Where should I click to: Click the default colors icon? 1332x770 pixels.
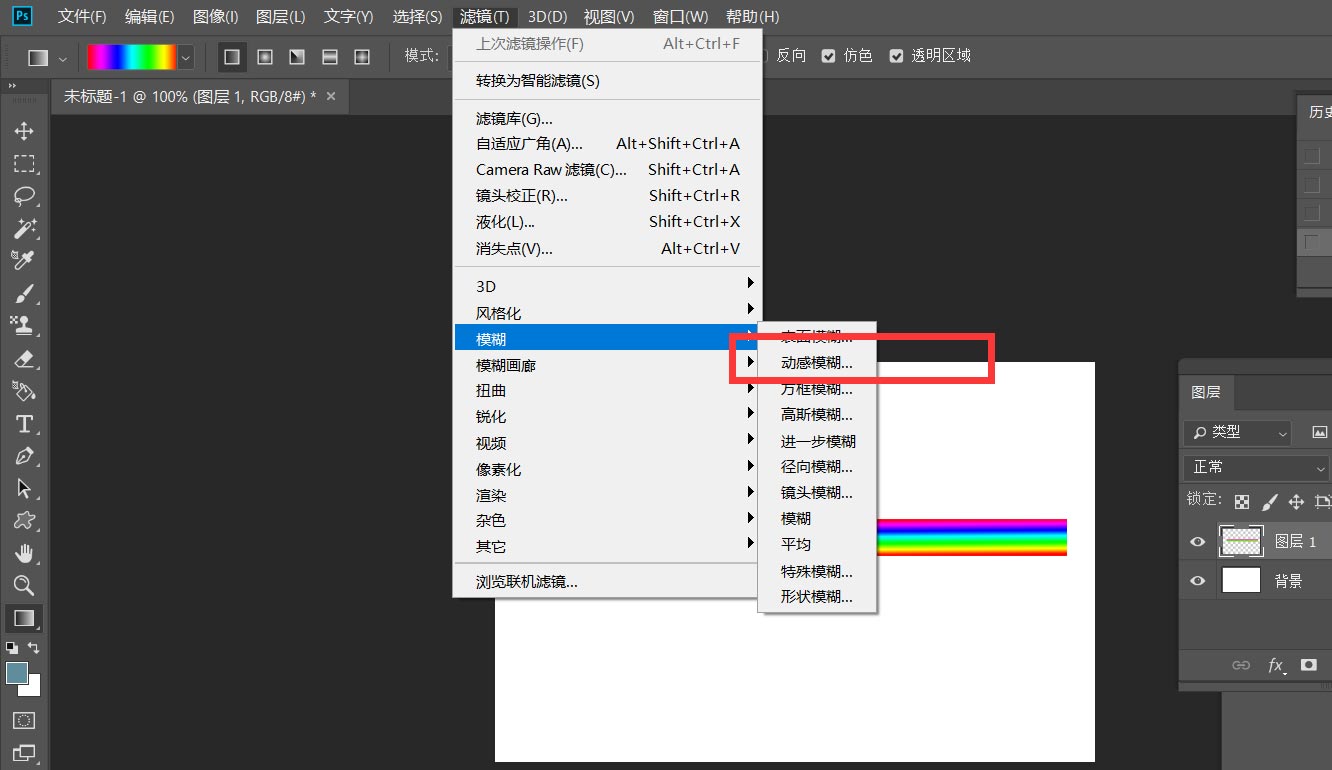pyautogui.click(x=12, y=648)
